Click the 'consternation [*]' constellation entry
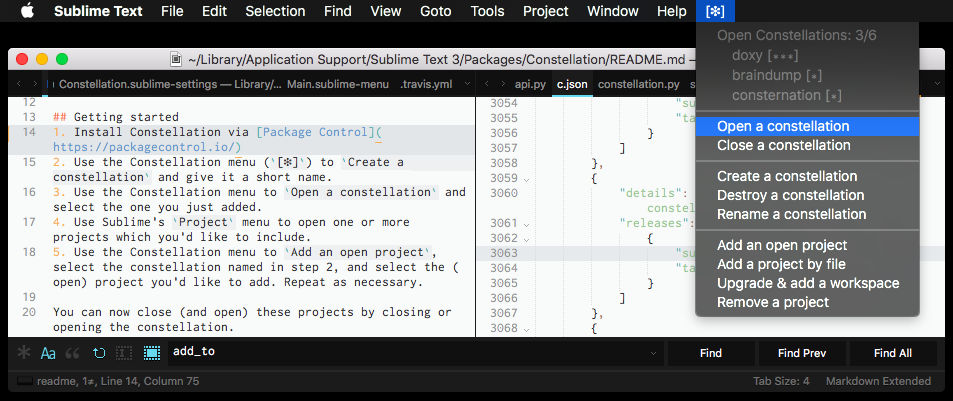This screenshot has width=953, height=401. point(786,95)
